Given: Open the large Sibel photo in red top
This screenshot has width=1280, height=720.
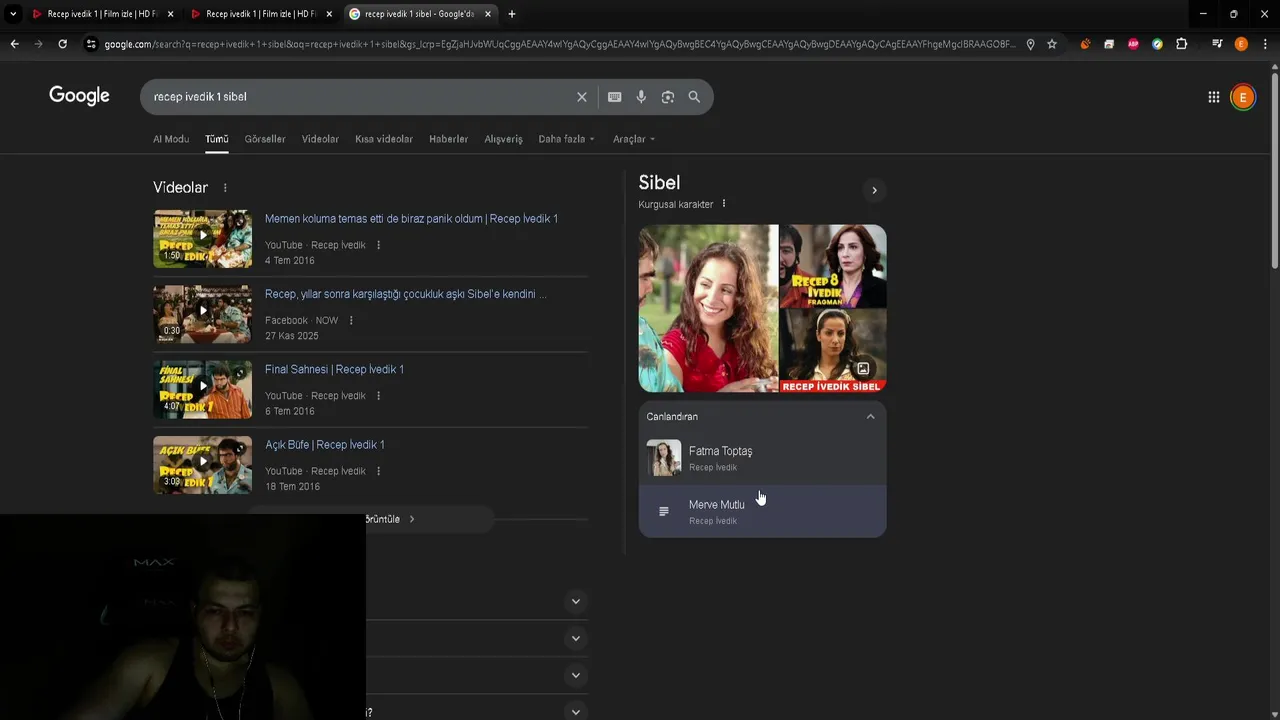Looking at the screenshot, I should click(708, 308).
